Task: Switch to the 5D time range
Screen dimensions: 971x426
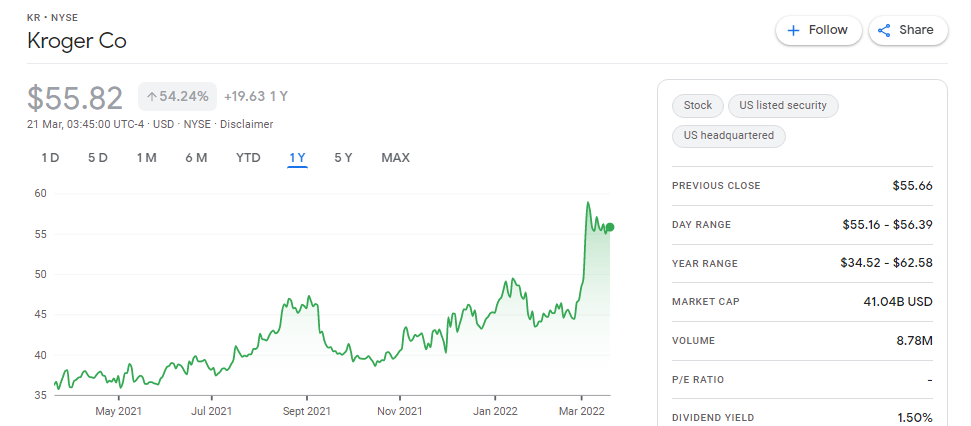Action: (x=98, y=158)
